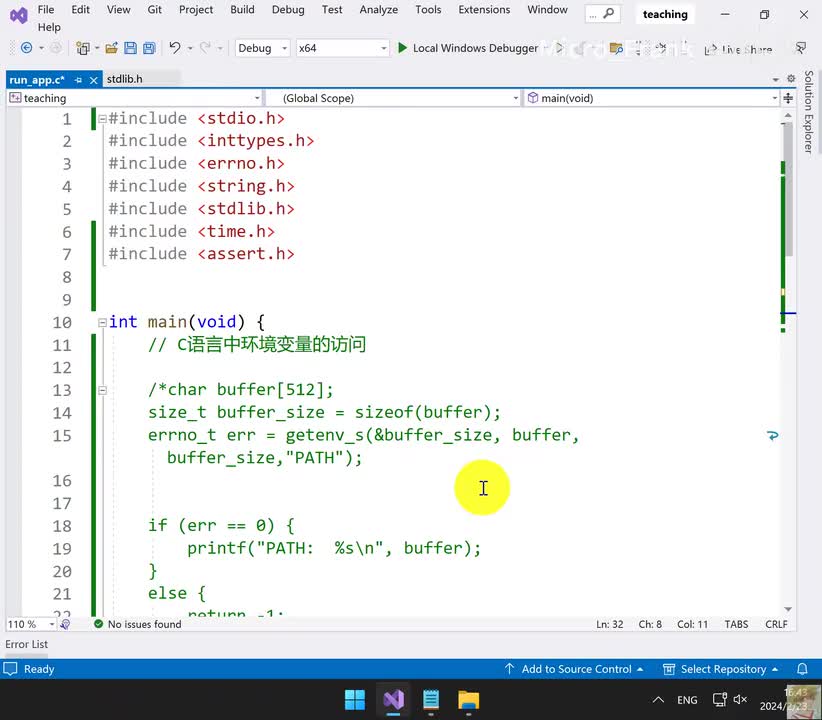
Task: Click Local Windows Debugger button
Action: (468, 48)
